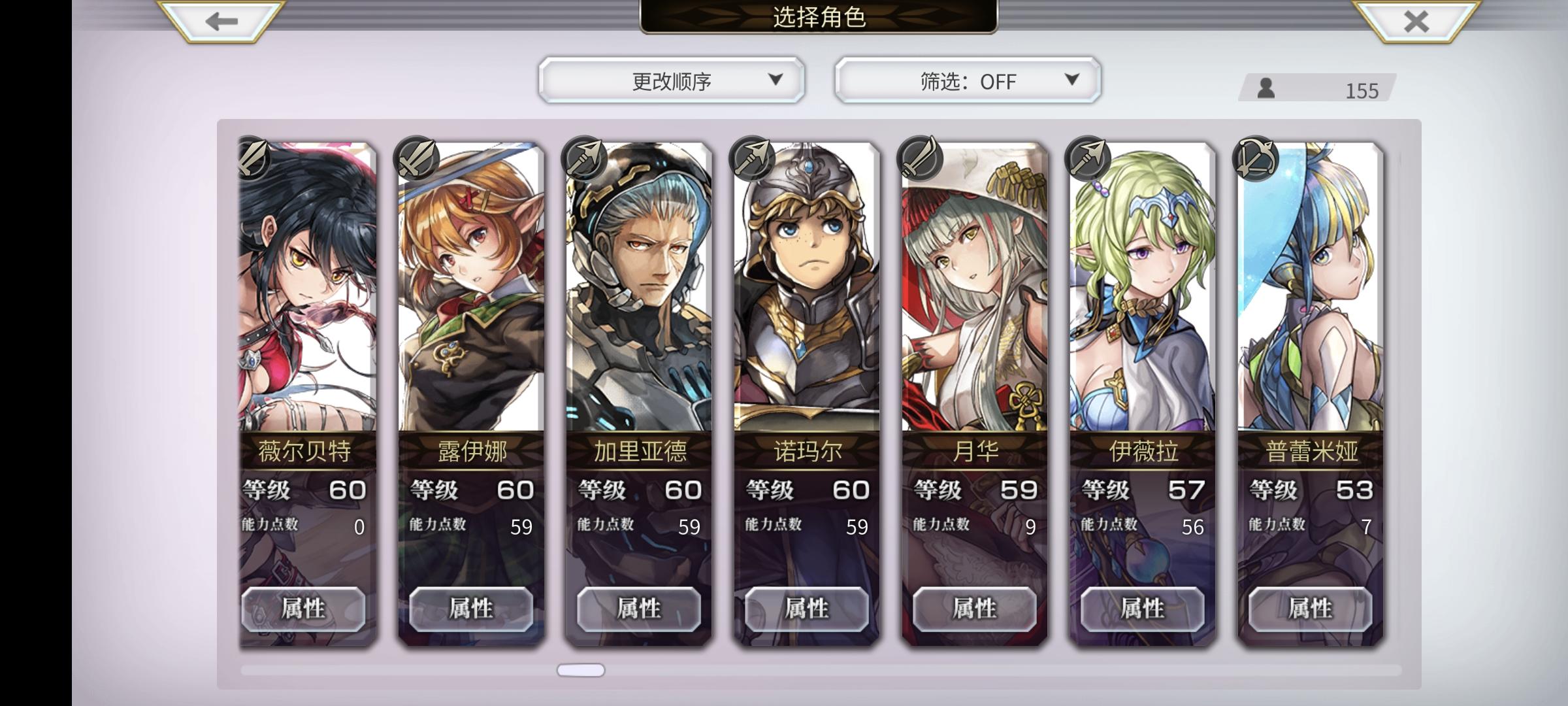
Task: Click the spear weapon icon on 加里亚德's card
Action: pyautogui.click(x=584, y=158)
